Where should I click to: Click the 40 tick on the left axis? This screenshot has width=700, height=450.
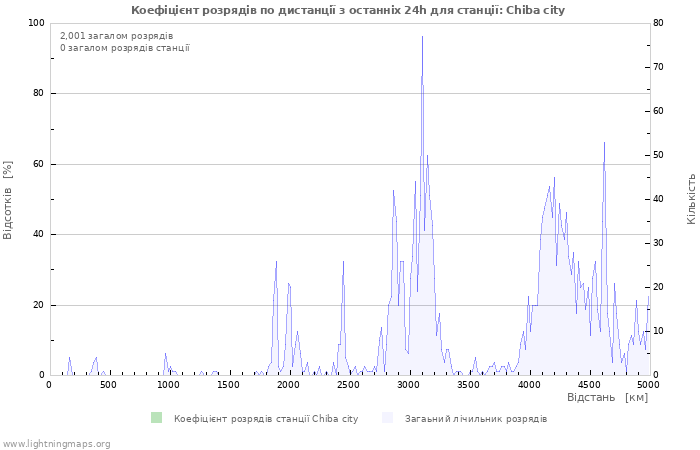39,235
